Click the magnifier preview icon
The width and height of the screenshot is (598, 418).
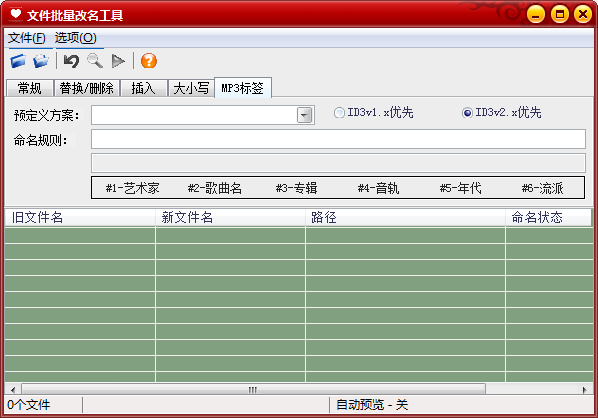point(95,61)
